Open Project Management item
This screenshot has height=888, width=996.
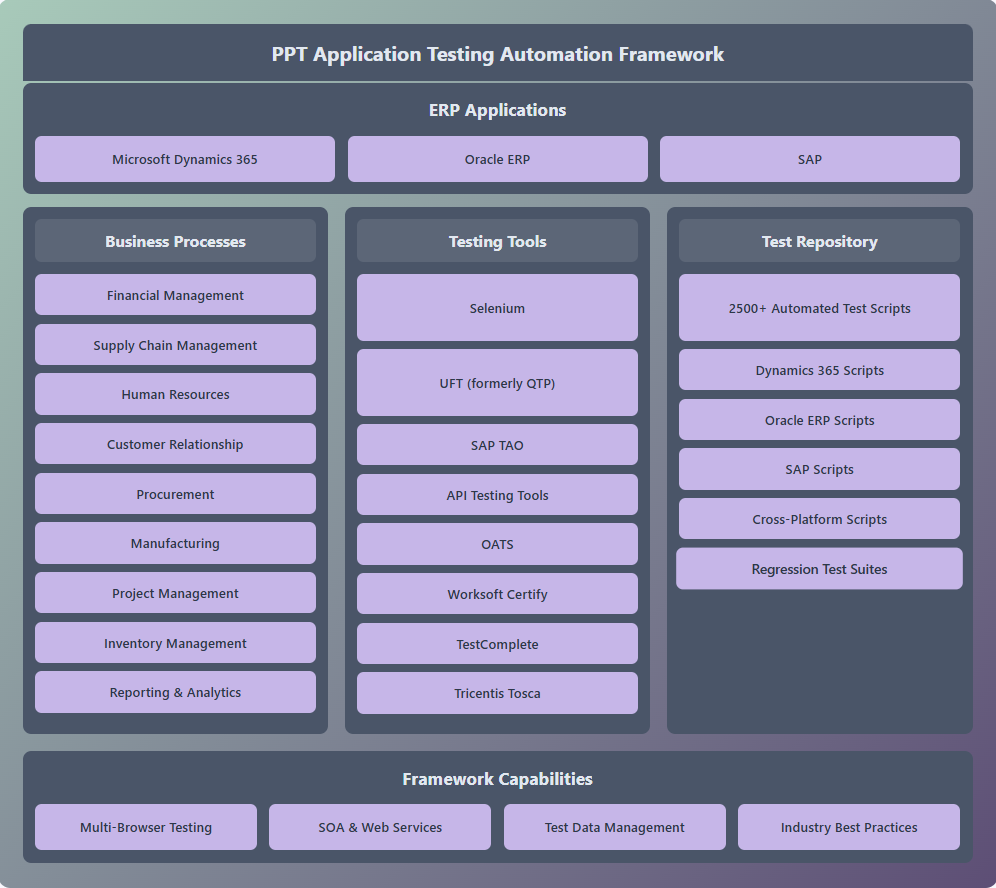(175, 593)
